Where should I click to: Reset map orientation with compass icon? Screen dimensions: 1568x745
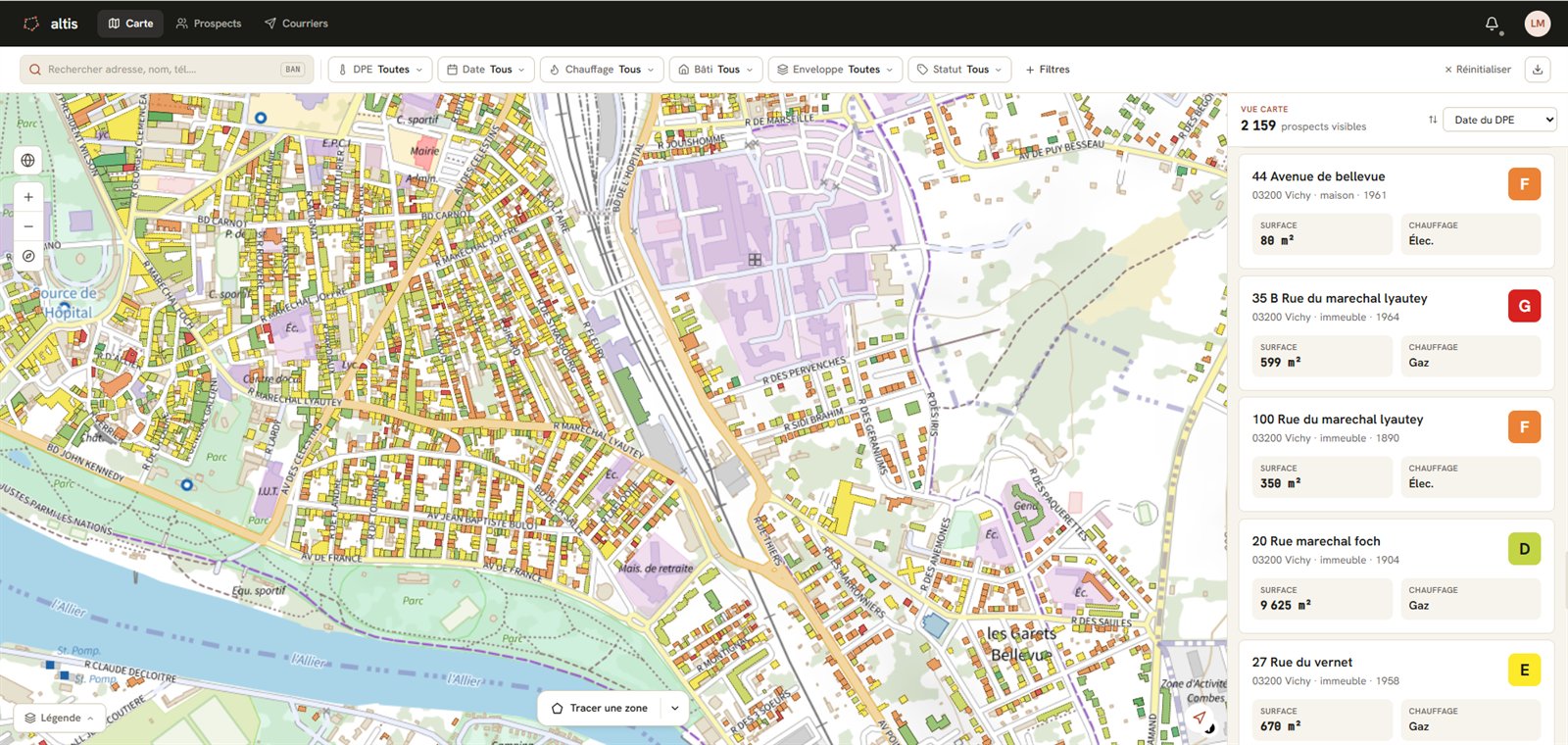pyautogui.click(x=28, y=256)
